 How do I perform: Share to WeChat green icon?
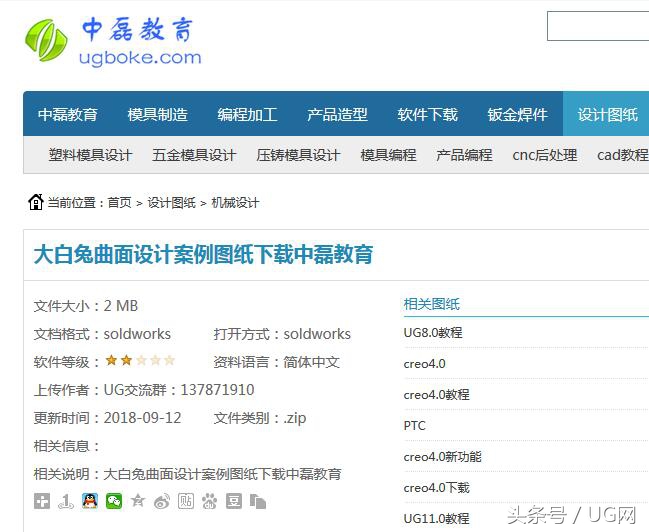(114, 501)
